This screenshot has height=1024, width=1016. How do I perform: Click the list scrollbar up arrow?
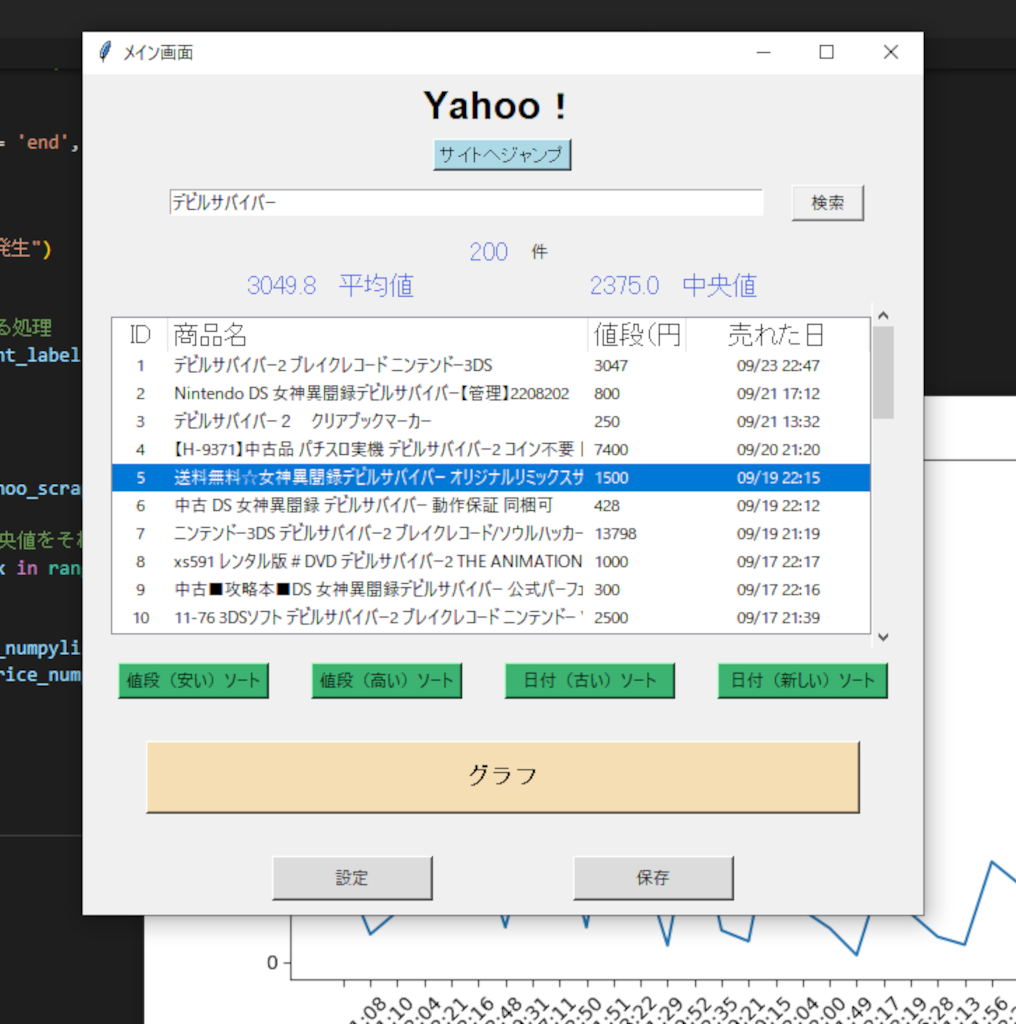pyautogui.click(x=883, y=315)
